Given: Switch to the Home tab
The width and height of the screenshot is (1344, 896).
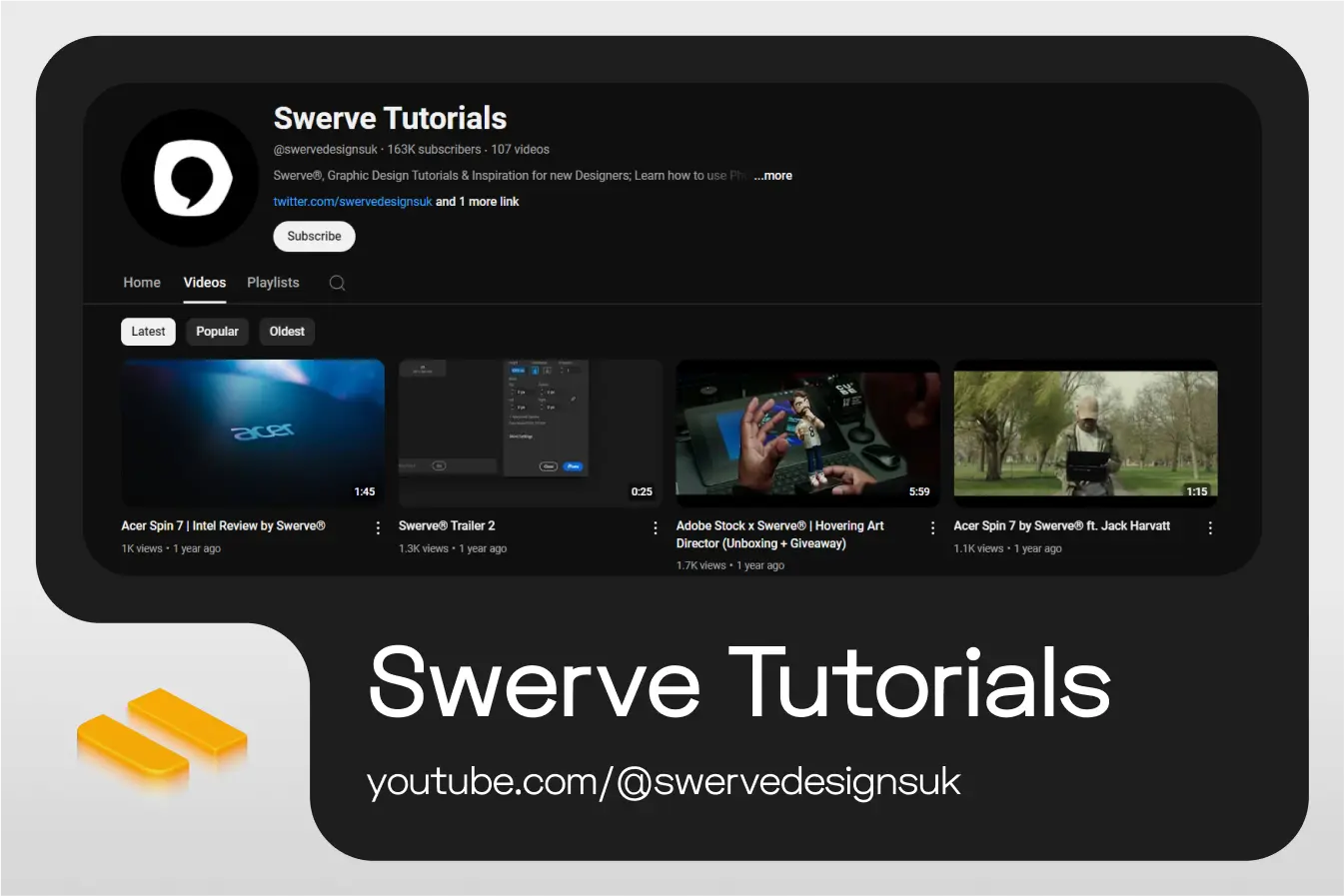Looking at the screenshot, I should point(141,283).
